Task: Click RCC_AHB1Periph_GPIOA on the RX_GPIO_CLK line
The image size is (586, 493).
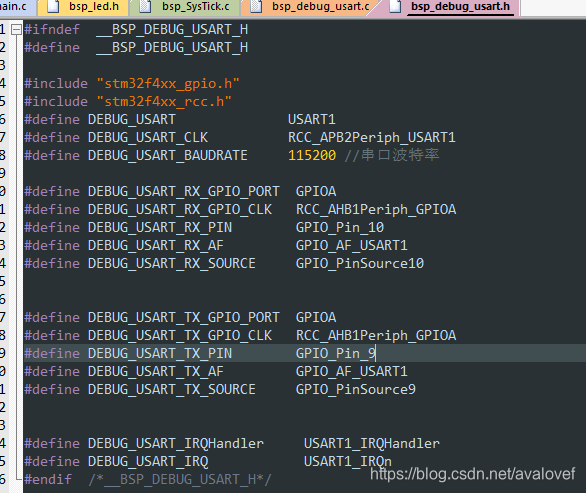Action: click(x=376, y=209)
